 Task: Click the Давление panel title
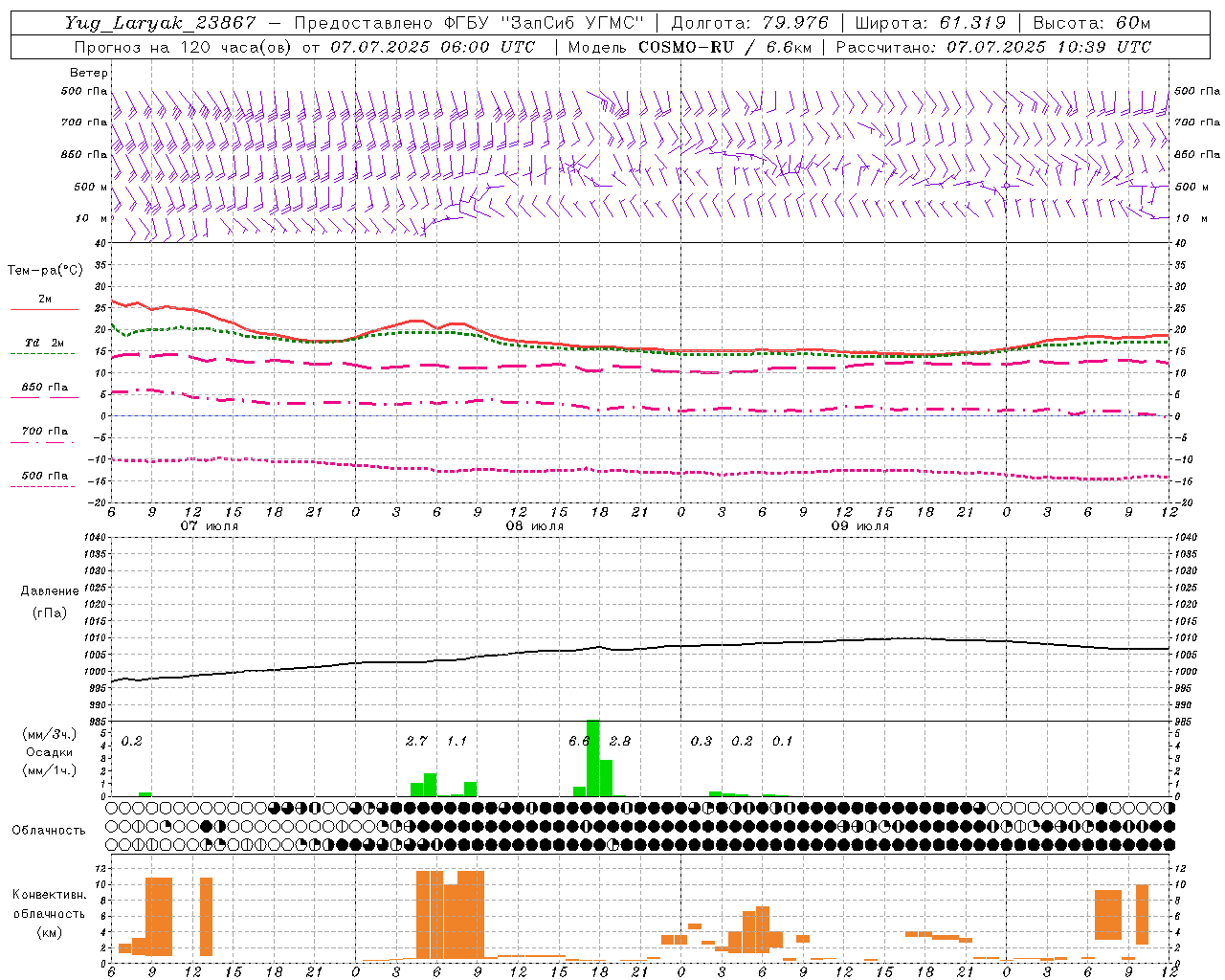click(x=50, y=591)
